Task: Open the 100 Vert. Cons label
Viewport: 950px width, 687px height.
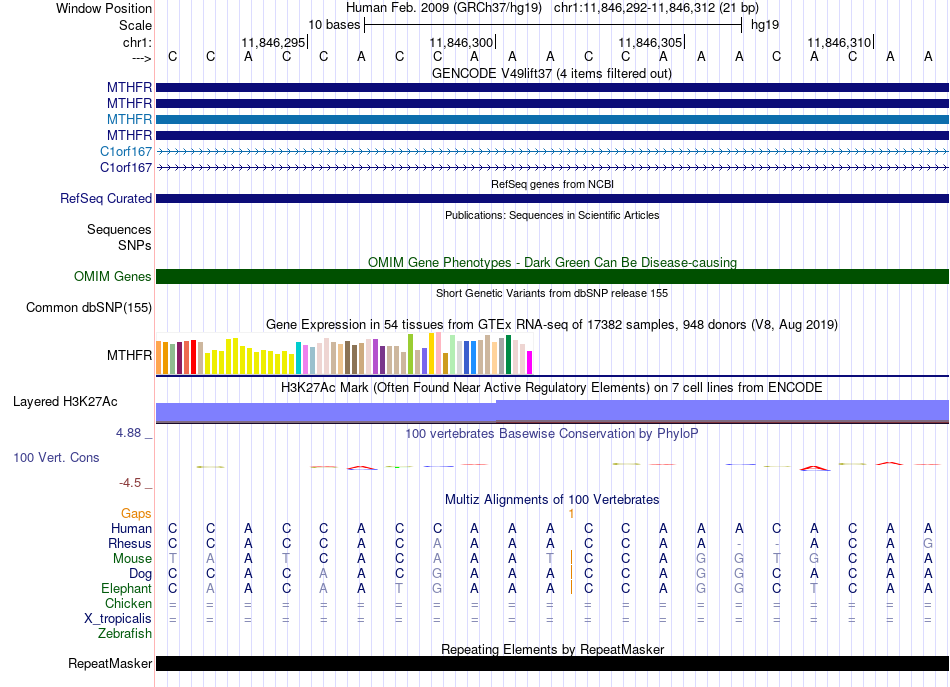Action: click(56, 457)
